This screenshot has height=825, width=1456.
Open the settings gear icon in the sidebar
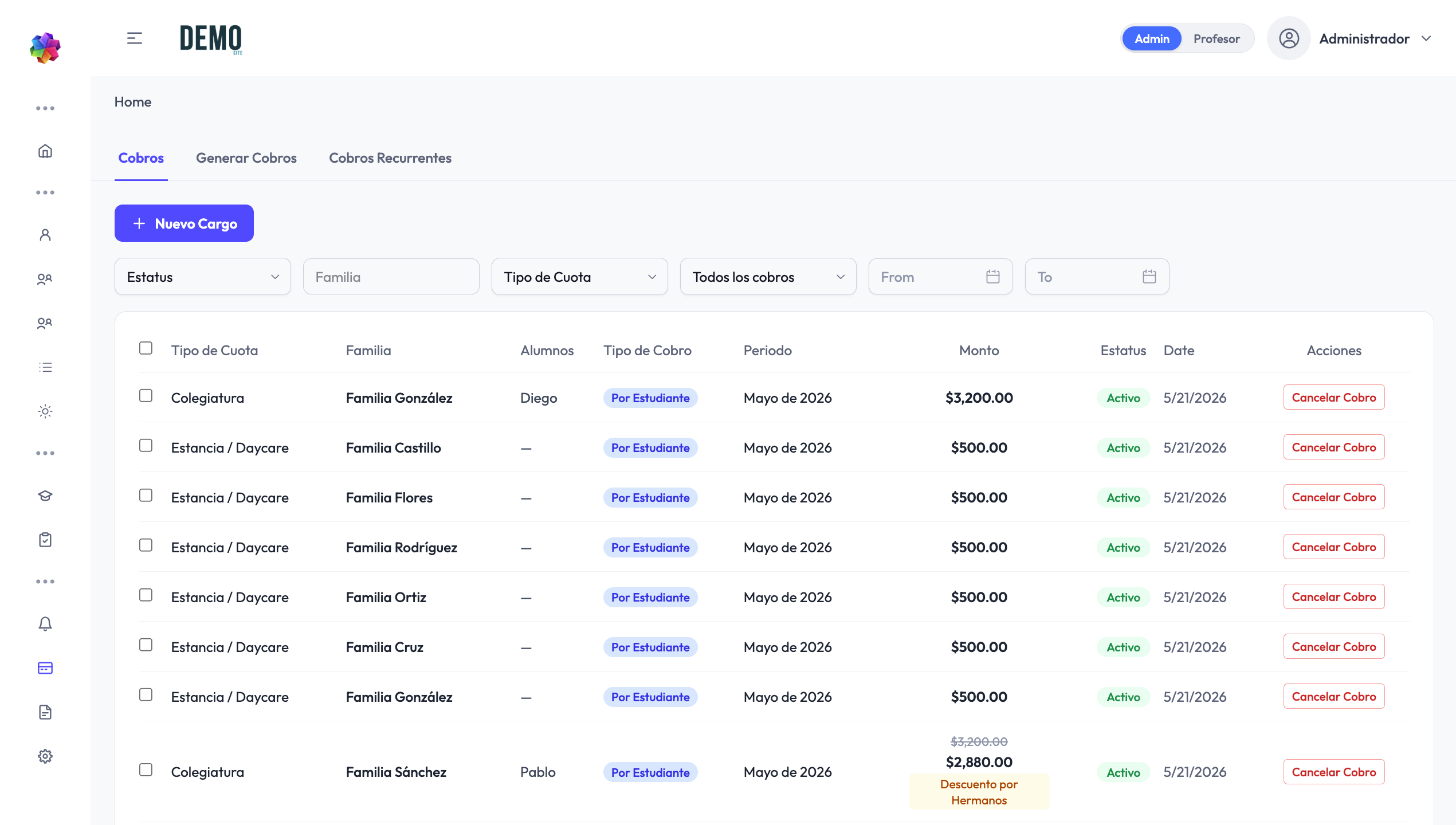pyautogui.click(x=45, y=756)
